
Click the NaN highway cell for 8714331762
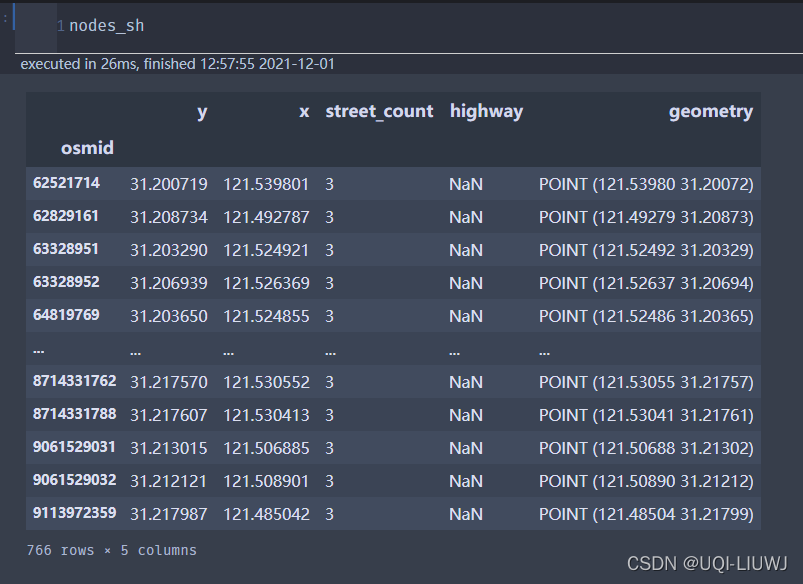tap(466, 382)
